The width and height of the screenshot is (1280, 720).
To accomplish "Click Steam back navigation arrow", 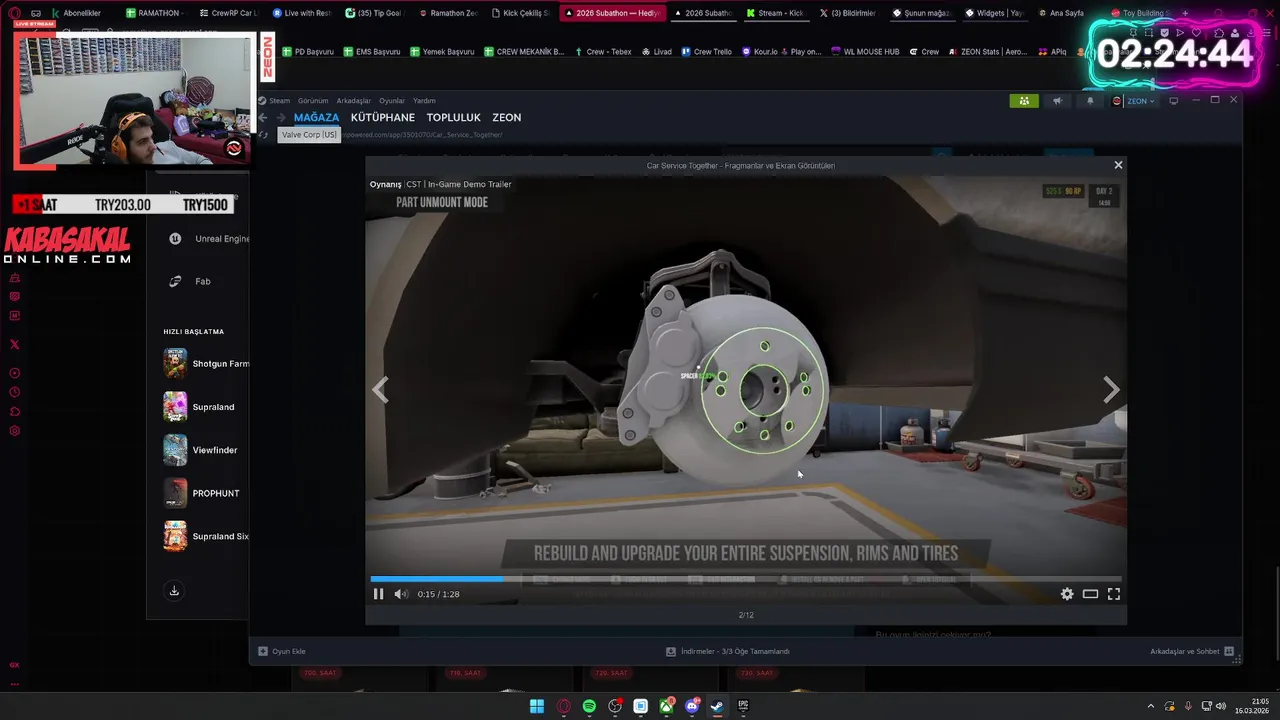I will coord(263,118).
